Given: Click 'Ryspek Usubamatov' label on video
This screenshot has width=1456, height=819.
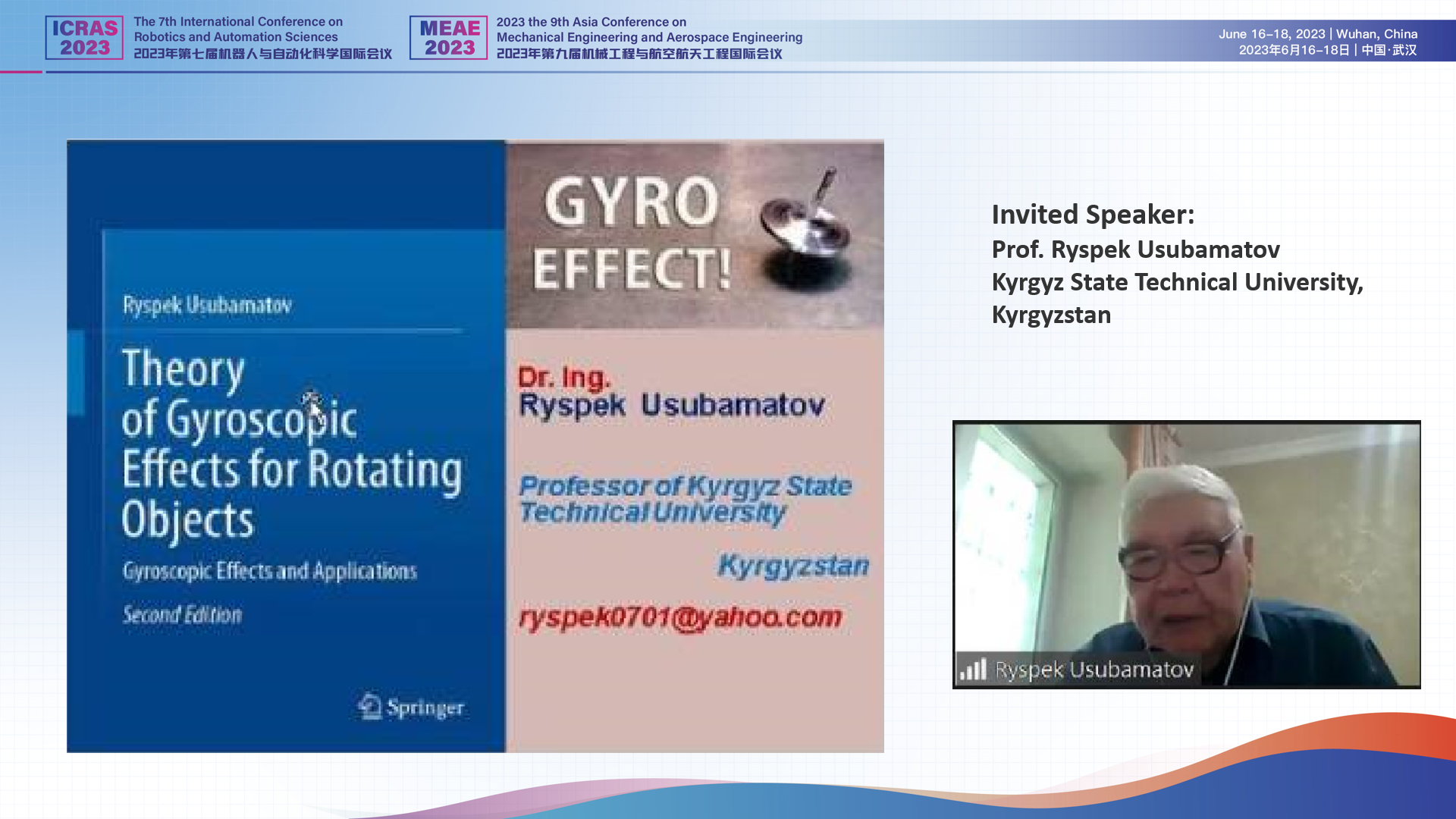Looking at the screenshot, I should tap(1094, 670).
